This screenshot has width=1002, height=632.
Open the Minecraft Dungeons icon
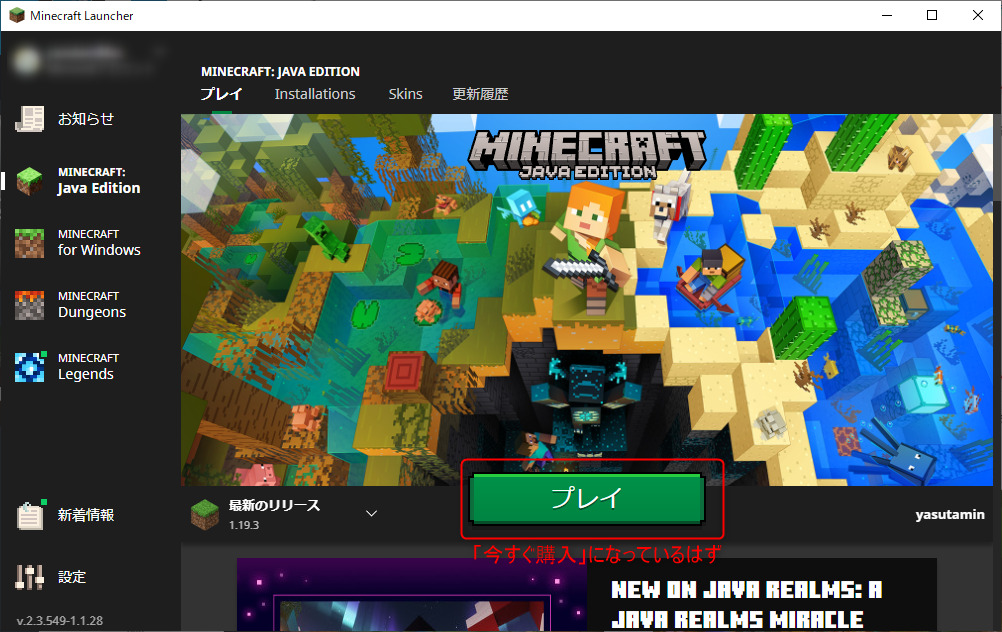(x=29, y=305)
